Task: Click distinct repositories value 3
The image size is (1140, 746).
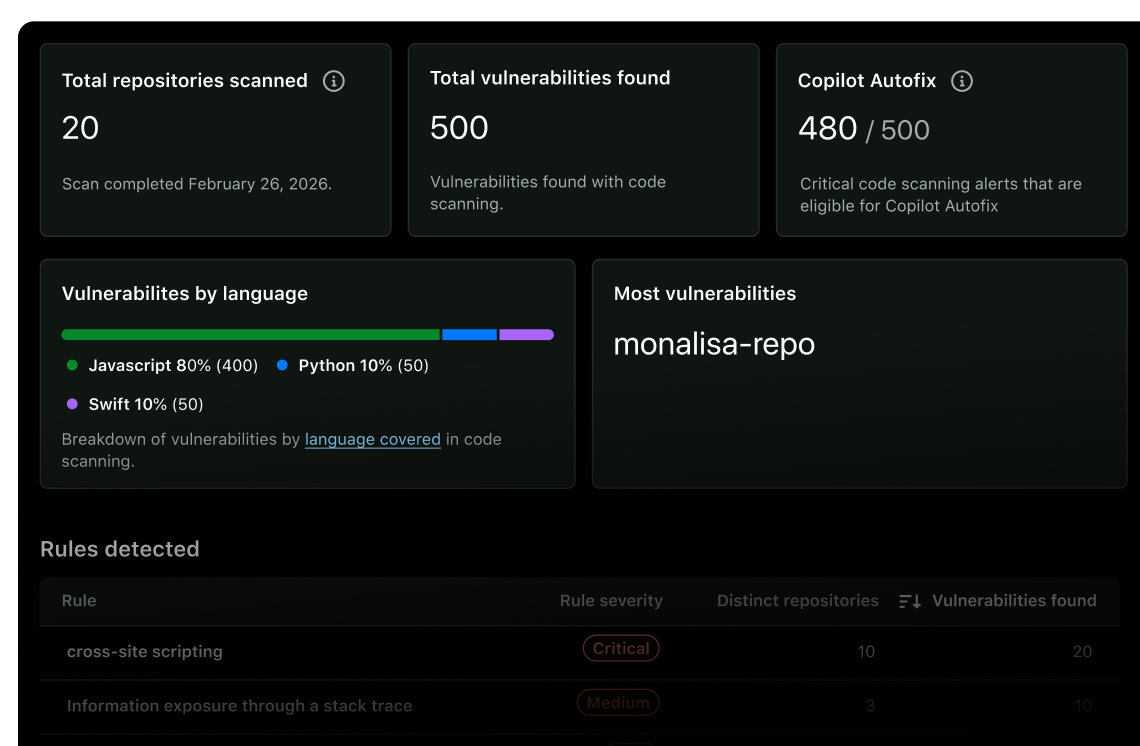Action: 870,706
